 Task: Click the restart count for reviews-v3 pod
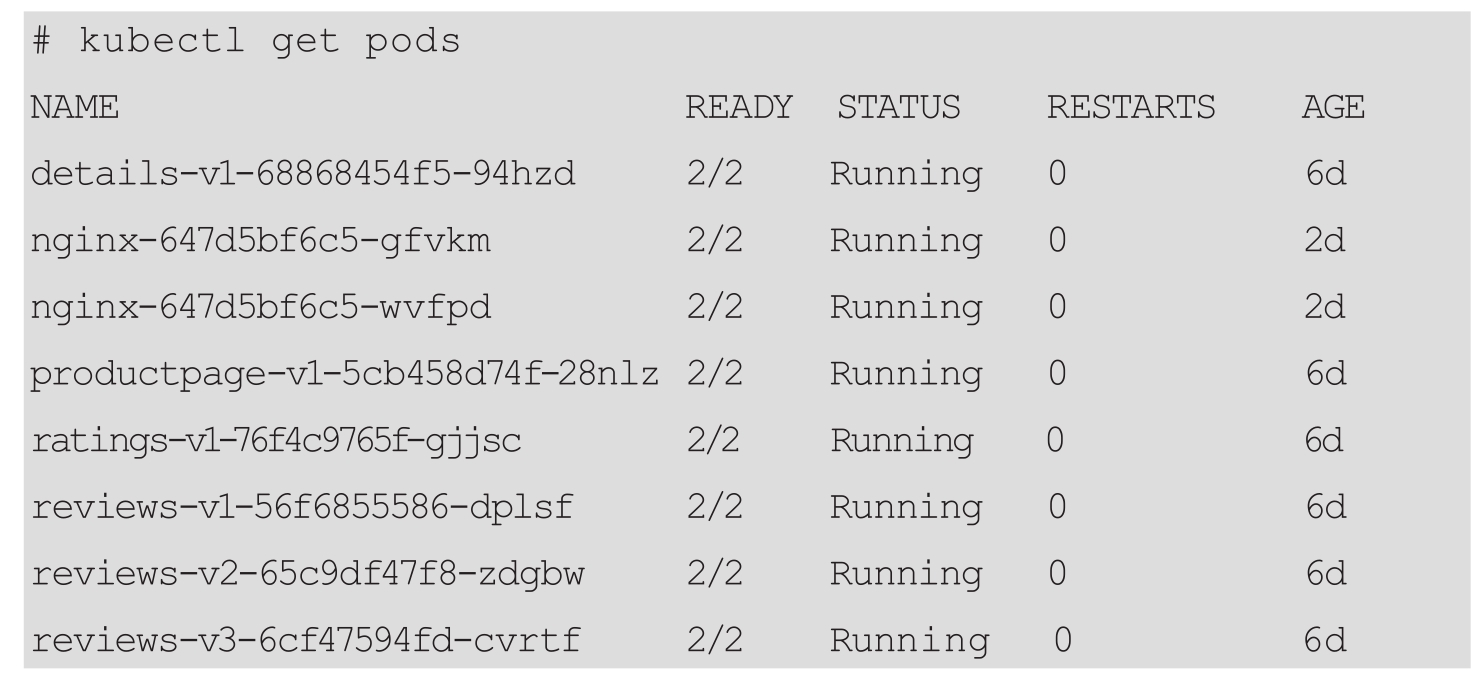1062,640
